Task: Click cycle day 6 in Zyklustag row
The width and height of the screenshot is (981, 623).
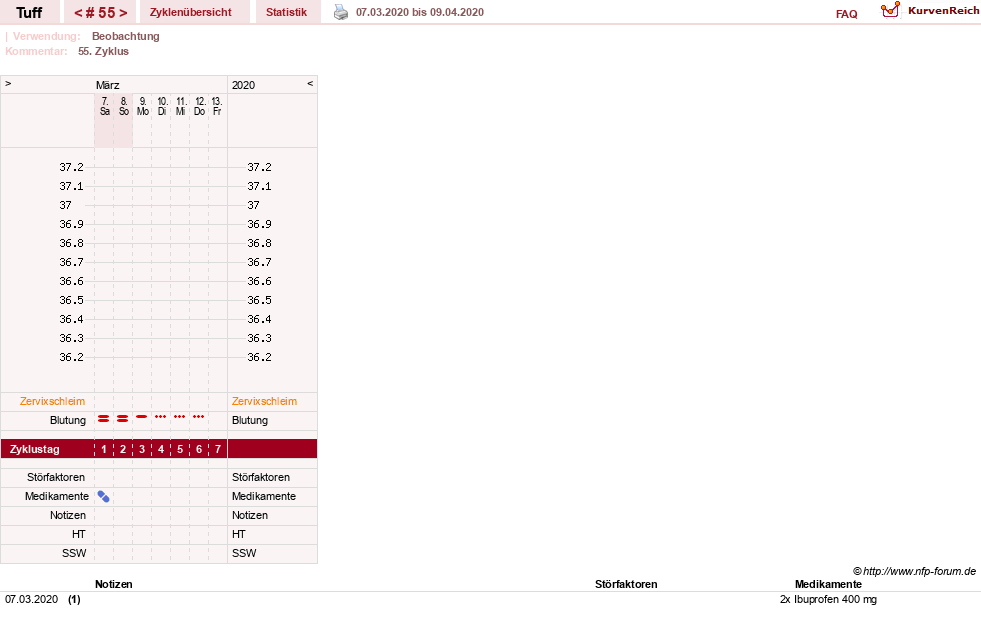Action: click(199, 449)
